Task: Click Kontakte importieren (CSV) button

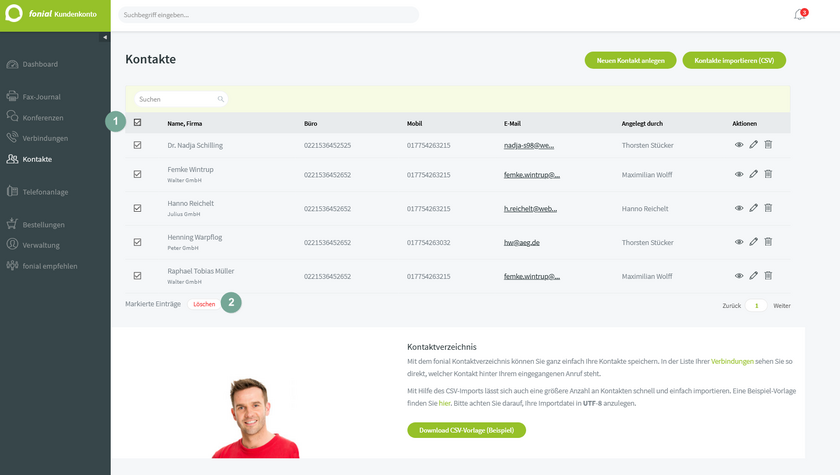Action: click(x=734, y=61)
